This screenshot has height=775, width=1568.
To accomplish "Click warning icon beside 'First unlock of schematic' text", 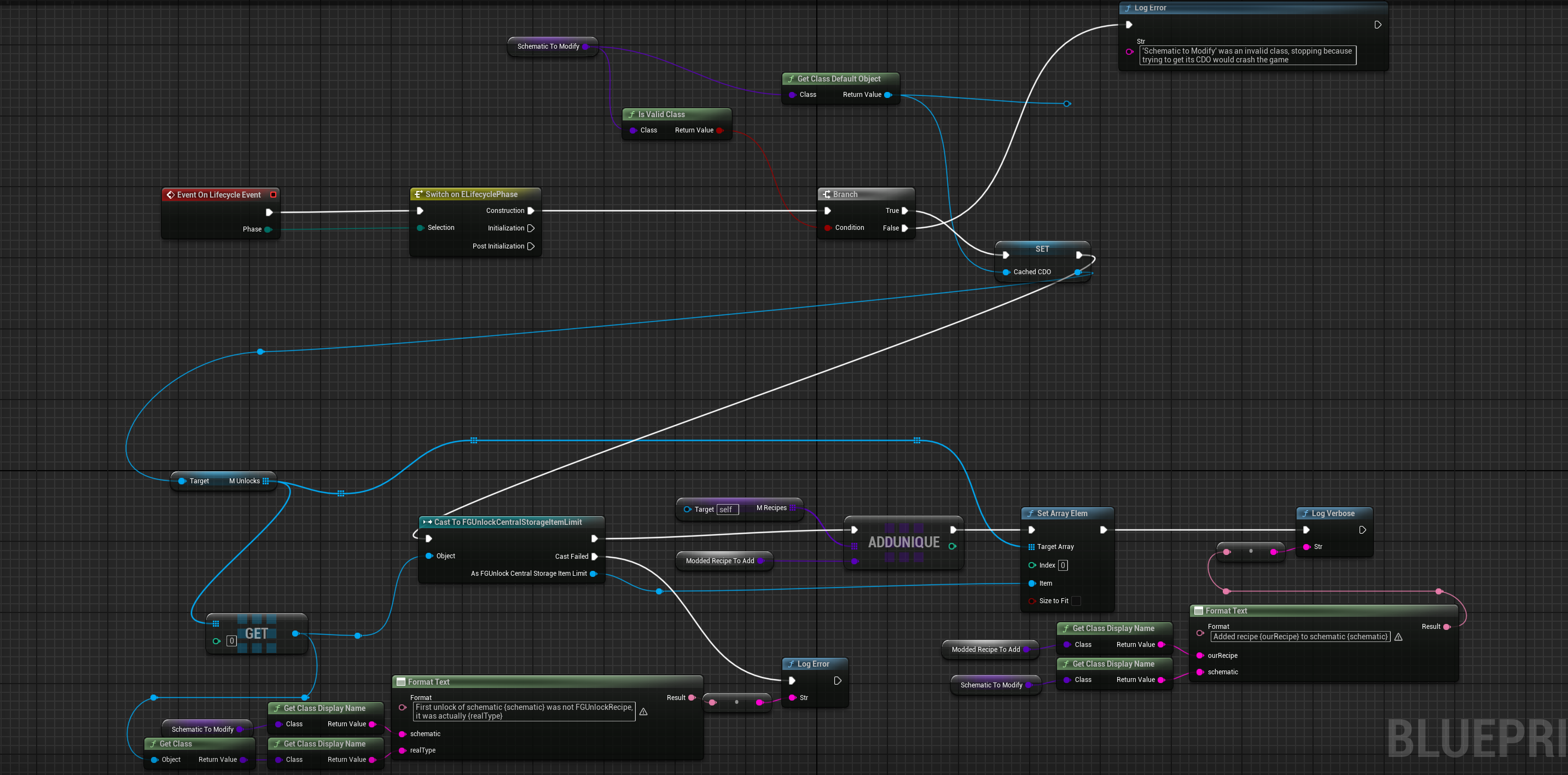I will [x=643, y=712].
